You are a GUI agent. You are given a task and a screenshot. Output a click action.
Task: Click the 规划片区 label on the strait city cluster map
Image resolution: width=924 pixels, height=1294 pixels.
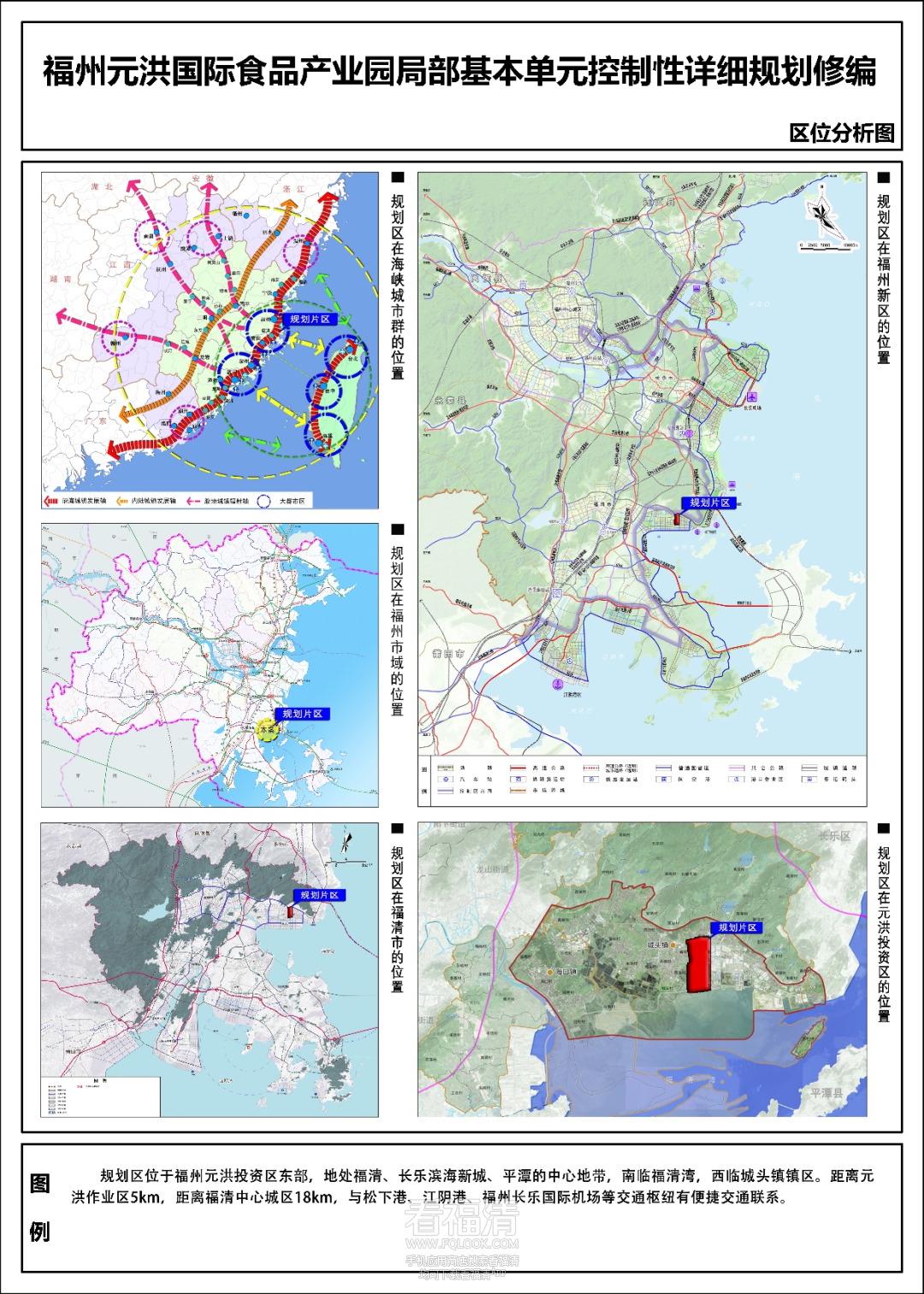[309, 319]
